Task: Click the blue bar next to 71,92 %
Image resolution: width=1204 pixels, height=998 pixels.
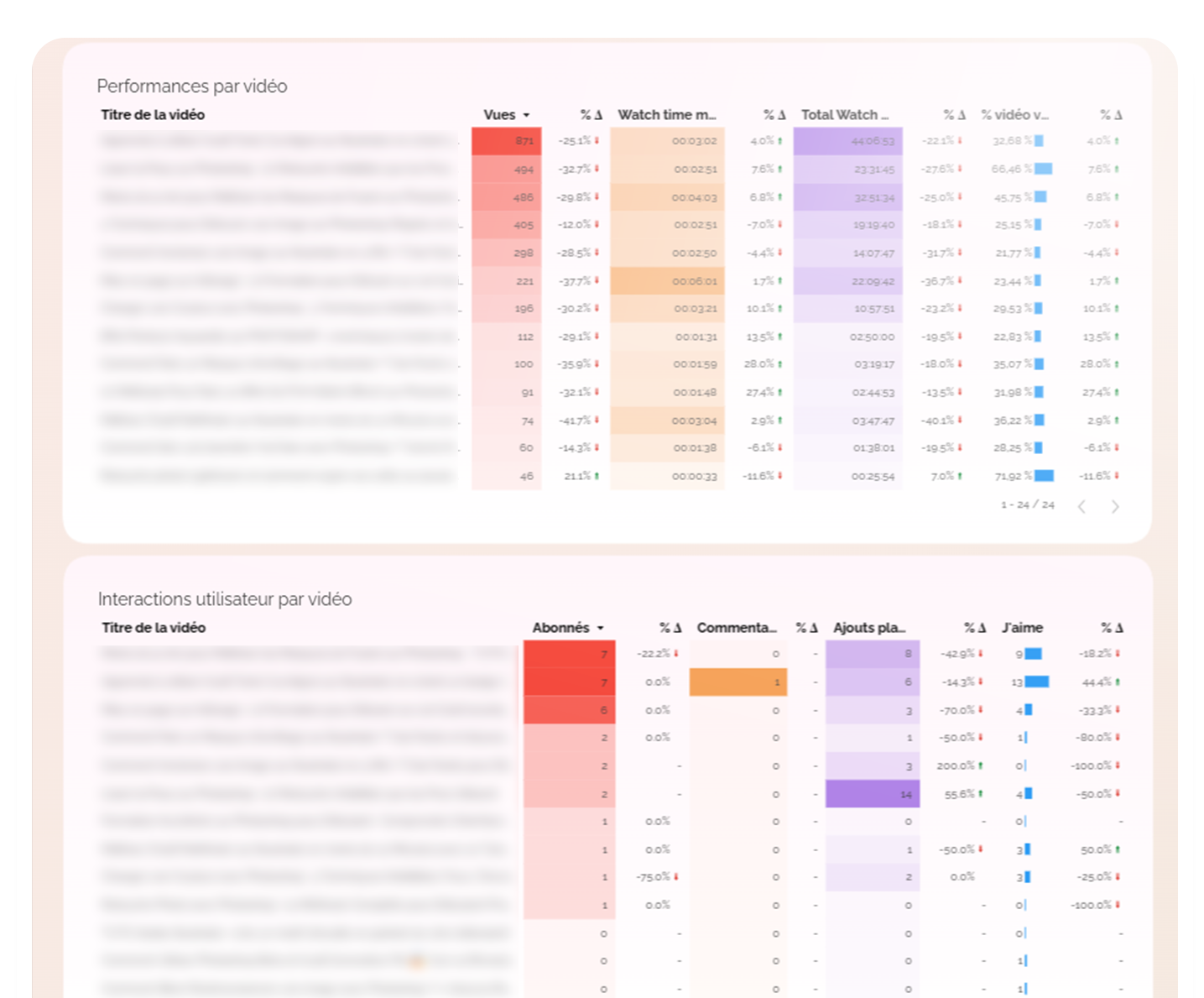Action: pyautogui.click(x=1045, y=475)
